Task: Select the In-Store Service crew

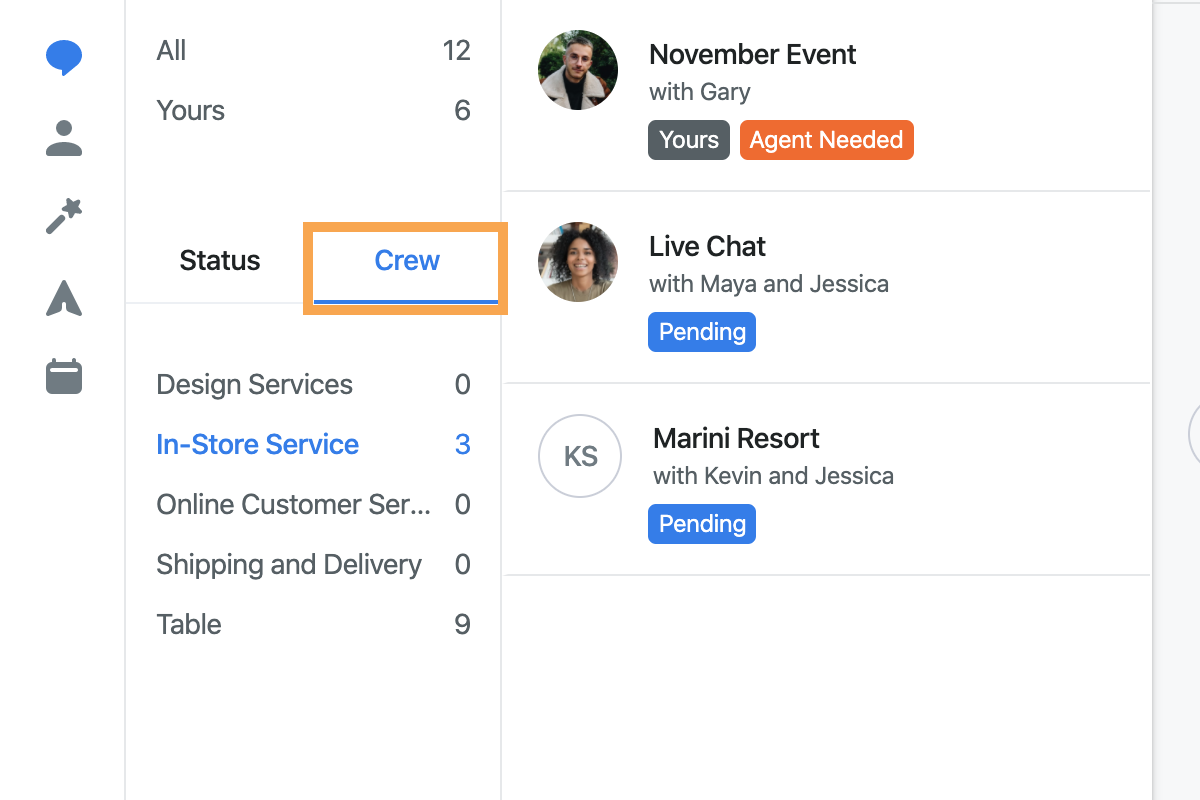Action: click(313, 445)
